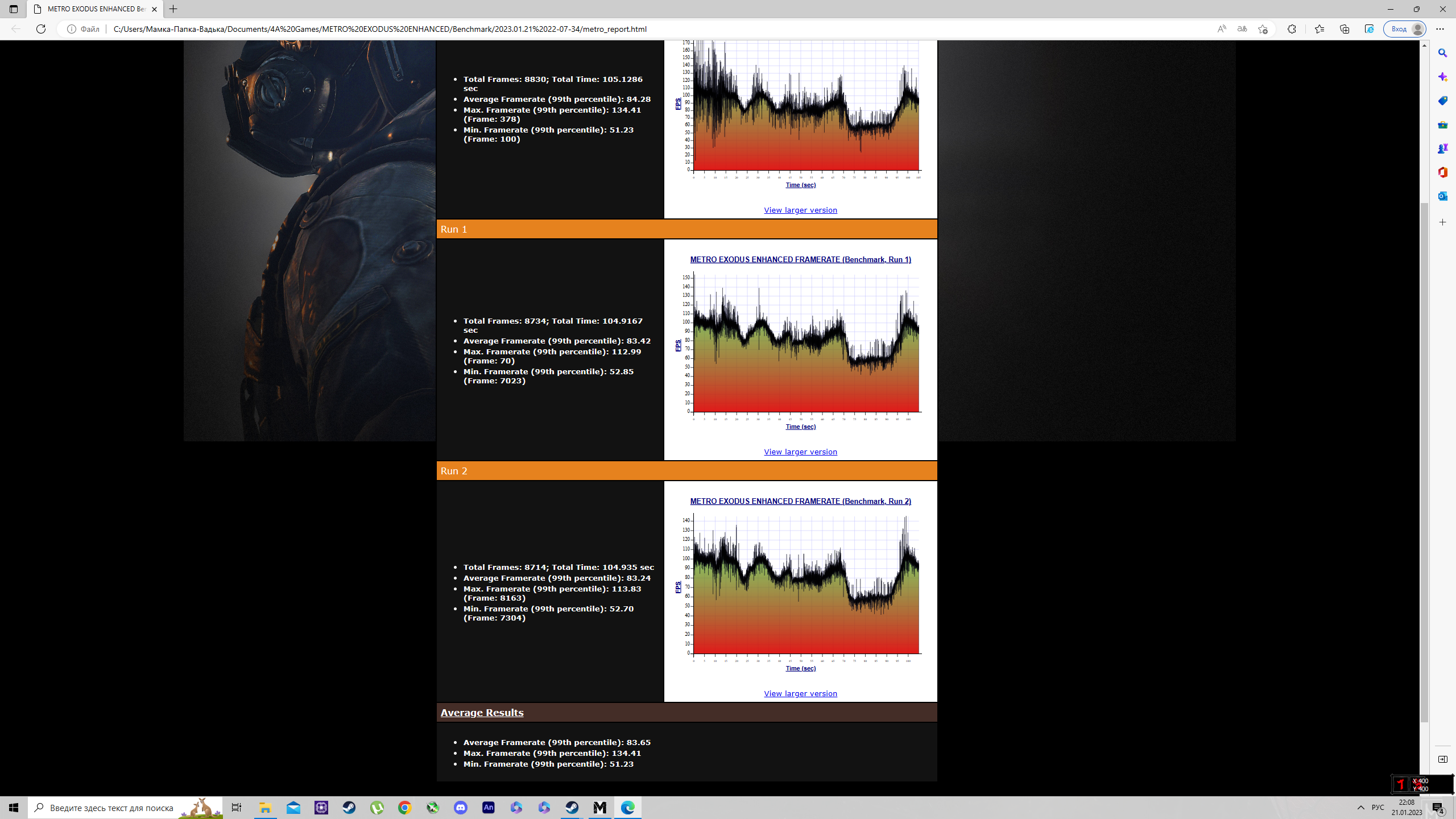Add this page to favorites

1263,29
